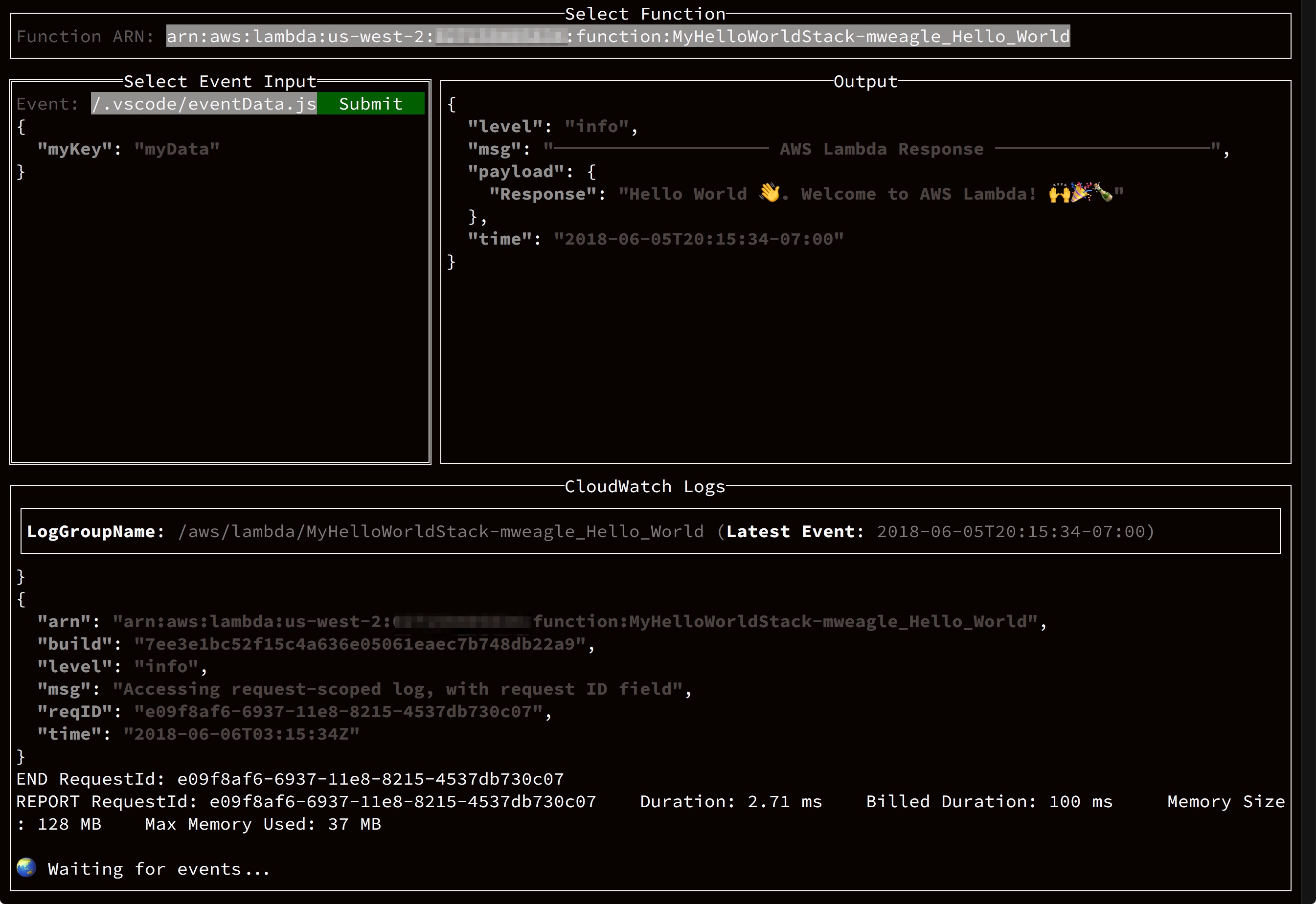The height and width of the screenshot is (904, 1316).
Task: Click the END RequestId log line
Action: coord(290,779)
